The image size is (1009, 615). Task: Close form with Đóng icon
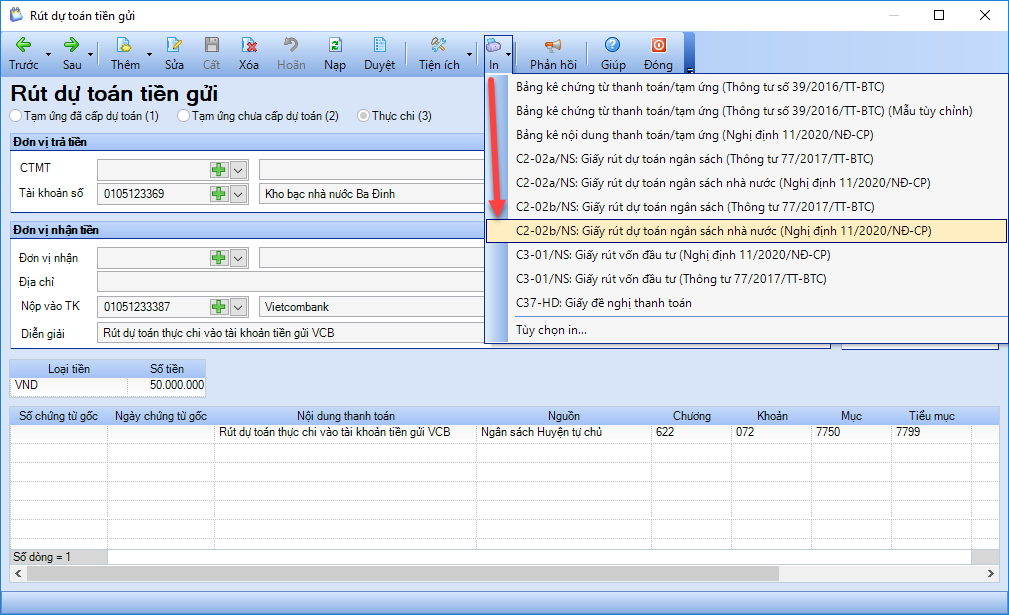658,44
